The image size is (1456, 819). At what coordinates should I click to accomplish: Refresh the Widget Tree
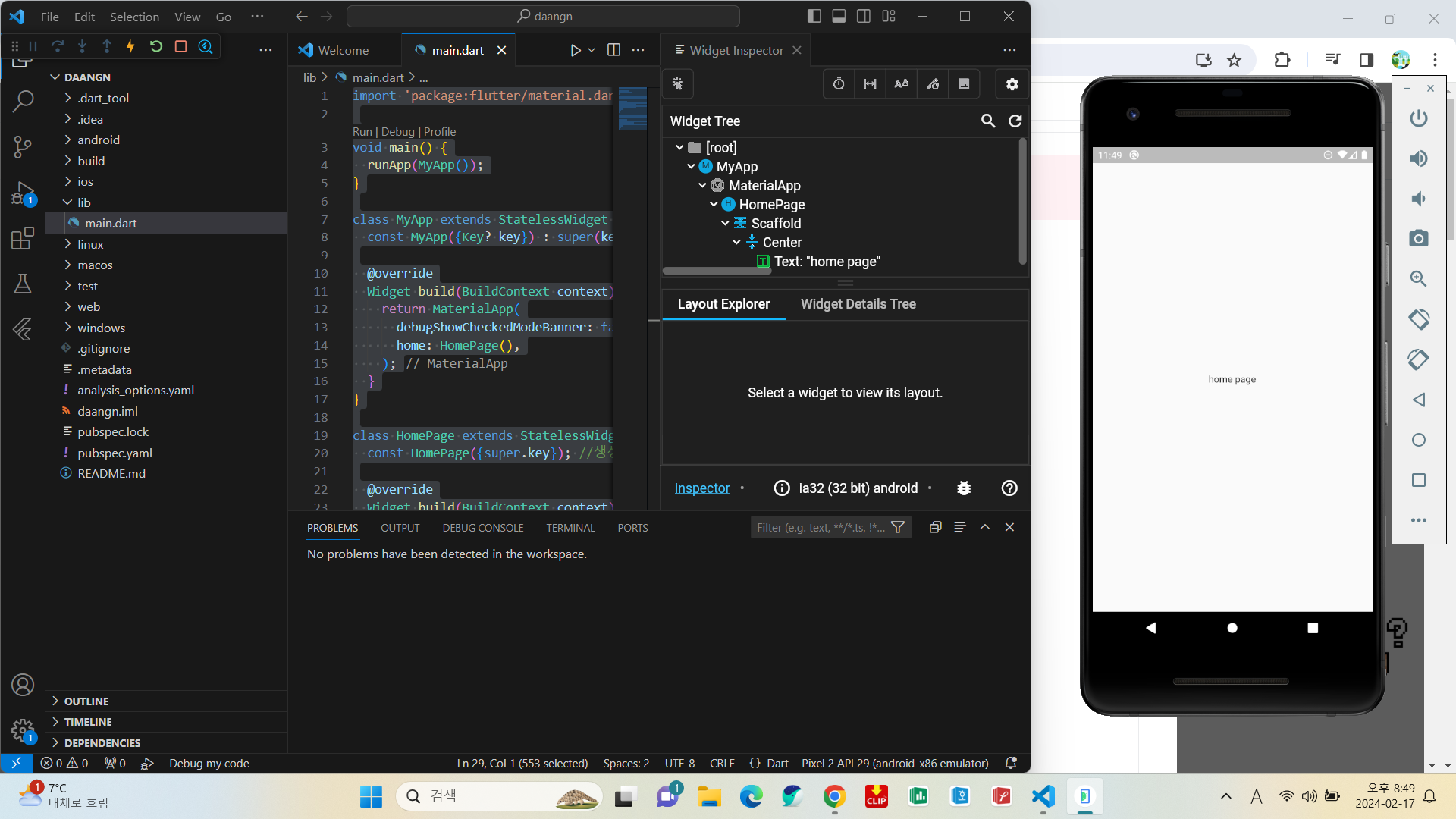click(x=1015, y=121)
